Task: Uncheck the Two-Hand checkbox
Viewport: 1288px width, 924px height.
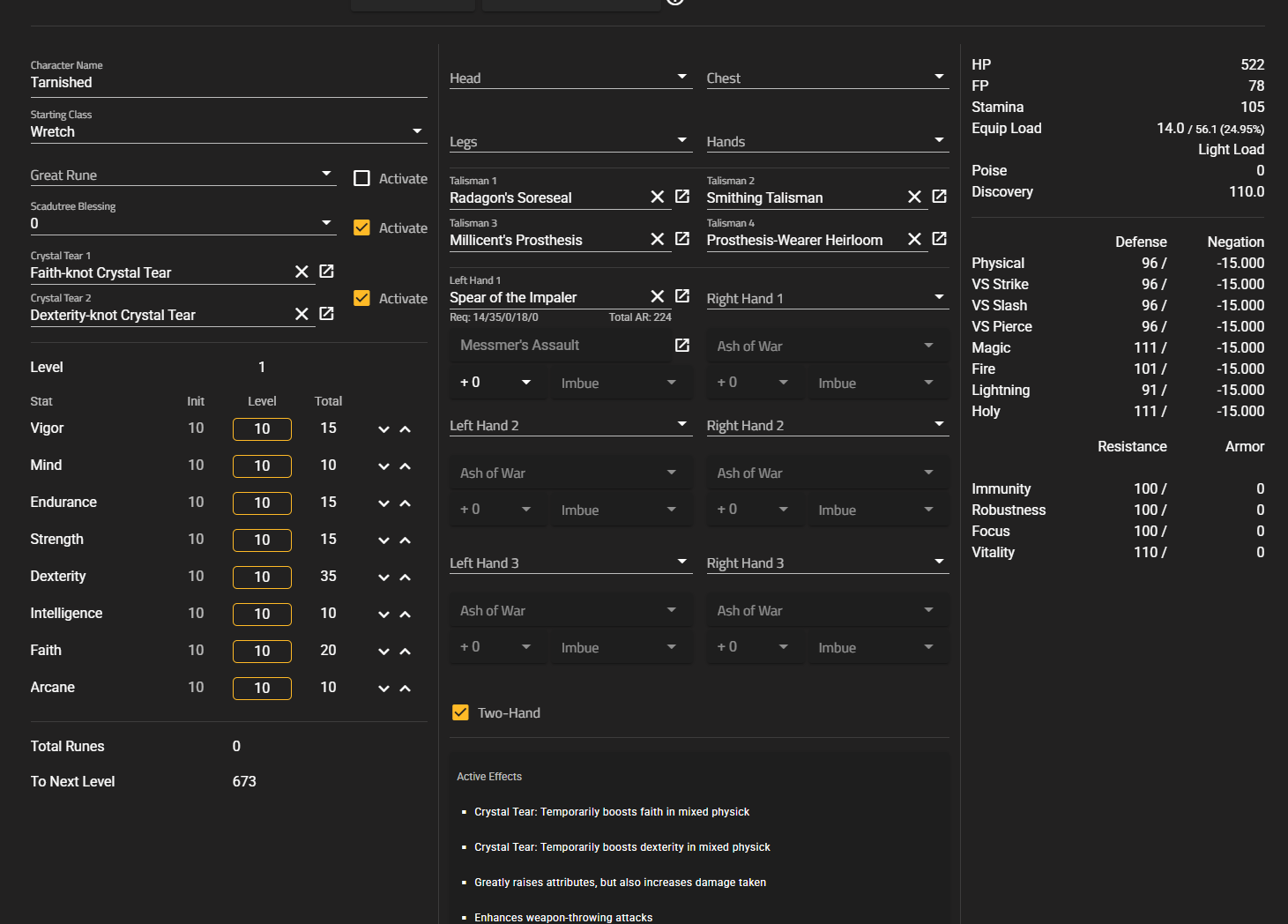Action: click(460, 712)
